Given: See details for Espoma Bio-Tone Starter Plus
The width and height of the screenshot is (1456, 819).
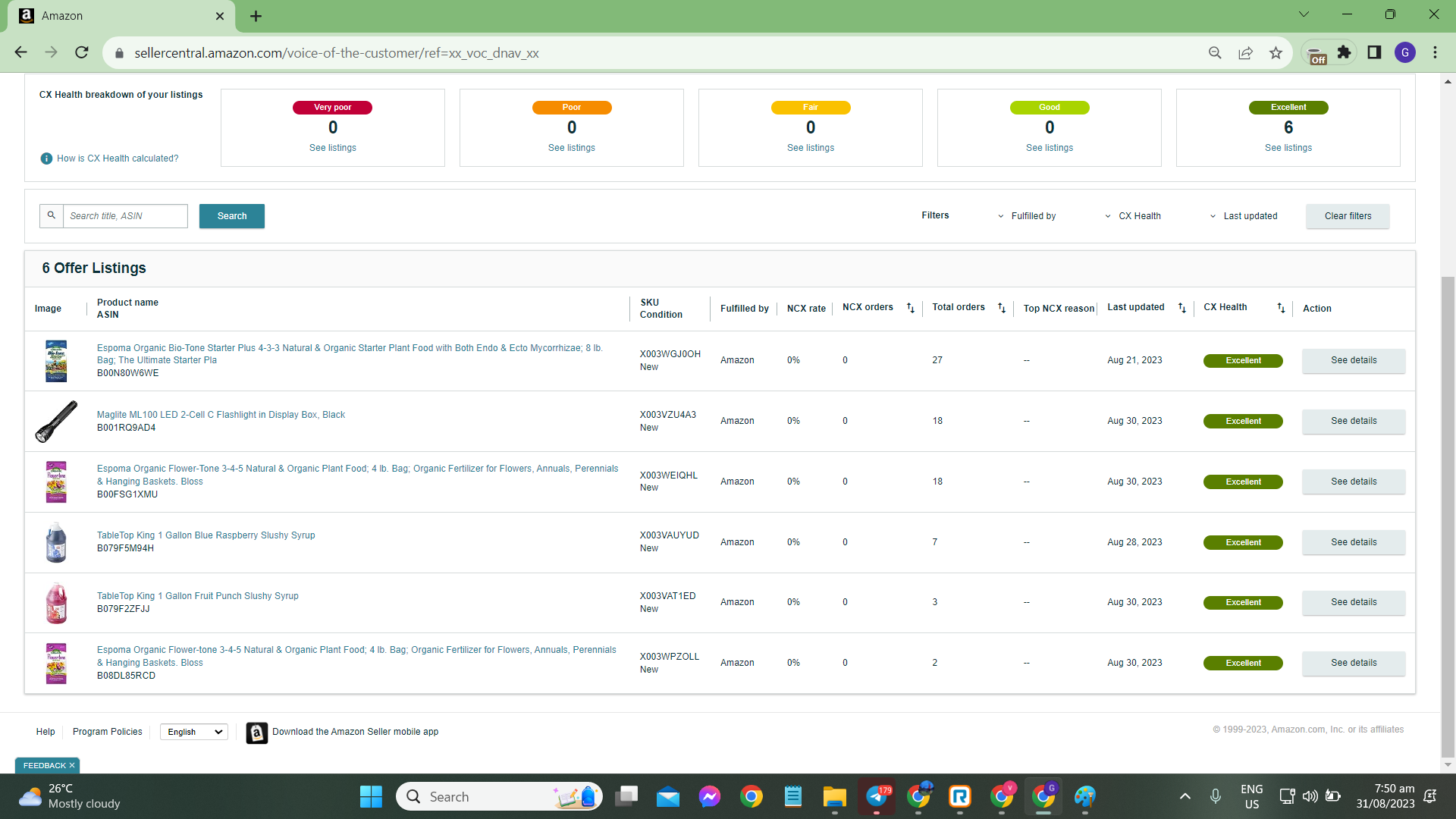Looking at the screenshot, I should (1354, 360).
